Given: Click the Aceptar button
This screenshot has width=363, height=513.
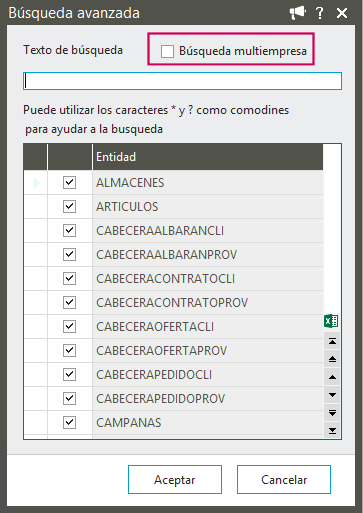Looking at the screenshot, I should (175, 480).
